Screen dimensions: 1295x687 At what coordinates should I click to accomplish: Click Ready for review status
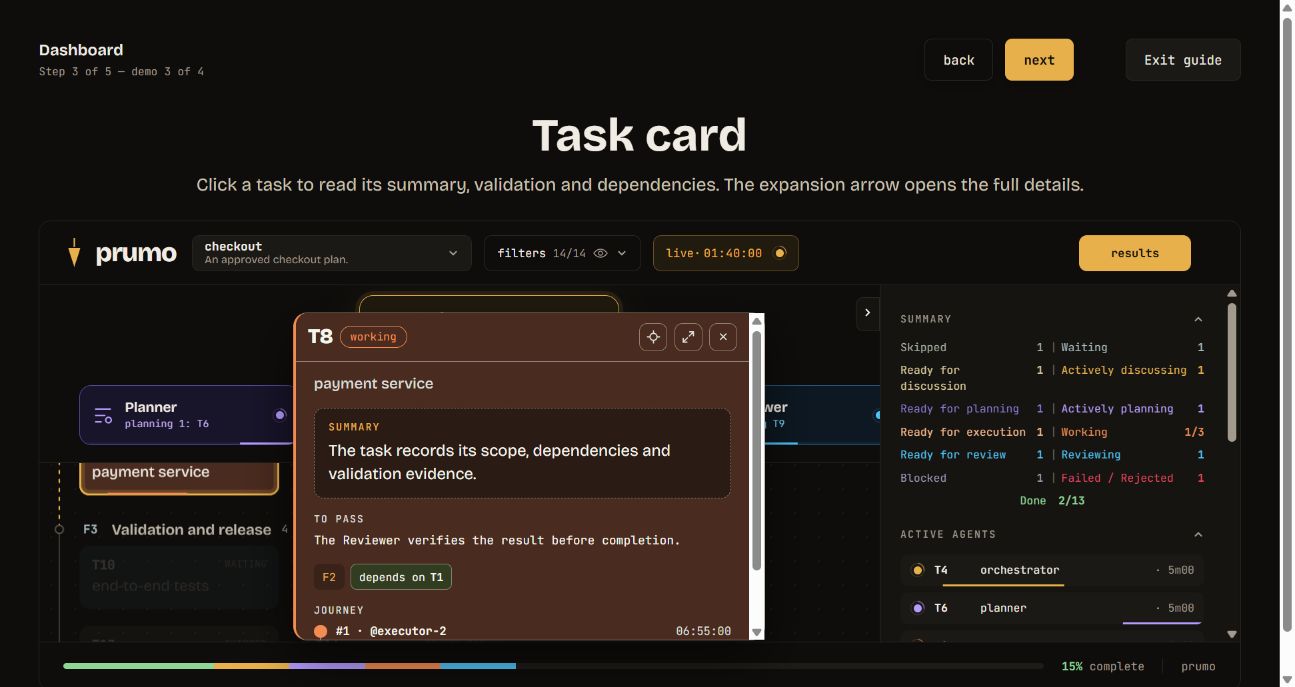[x=971, y=455]
